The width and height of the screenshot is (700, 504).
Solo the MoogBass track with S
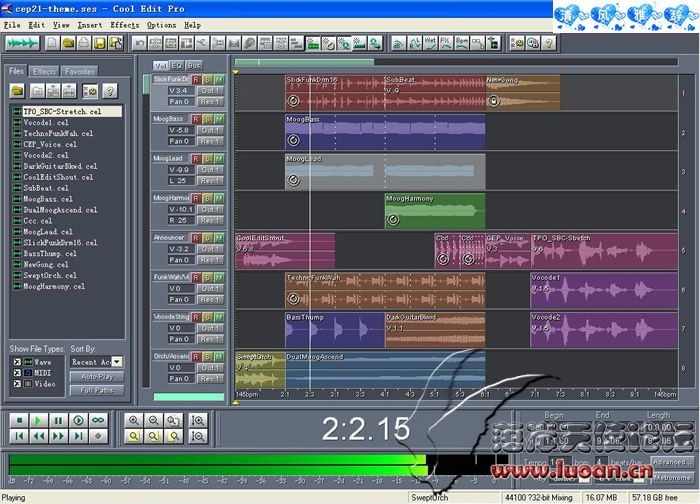point(208,119)
